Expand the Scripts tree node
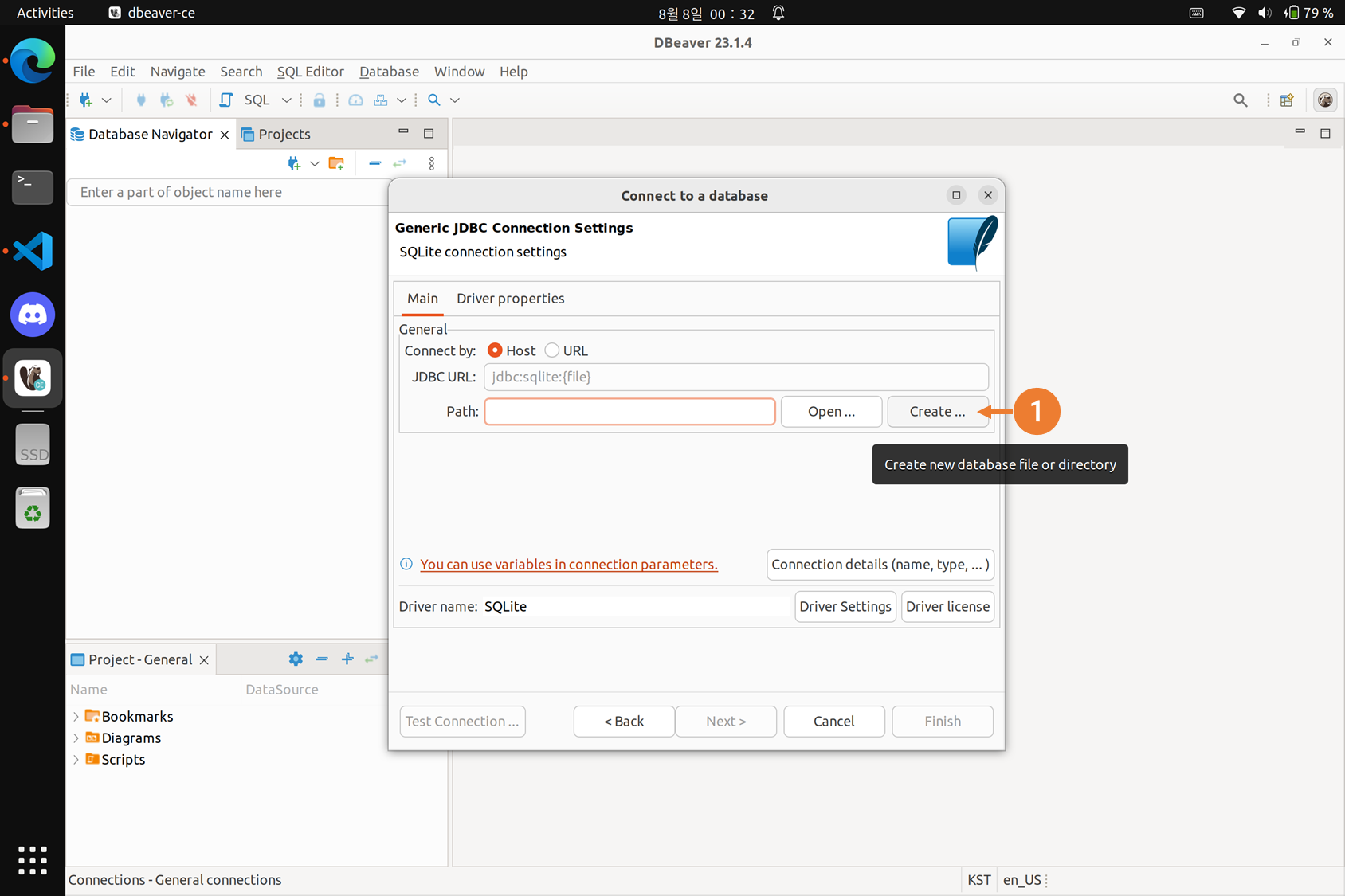Image resolution: width=1345 pixels, height=896 pixels. point(76,760)
